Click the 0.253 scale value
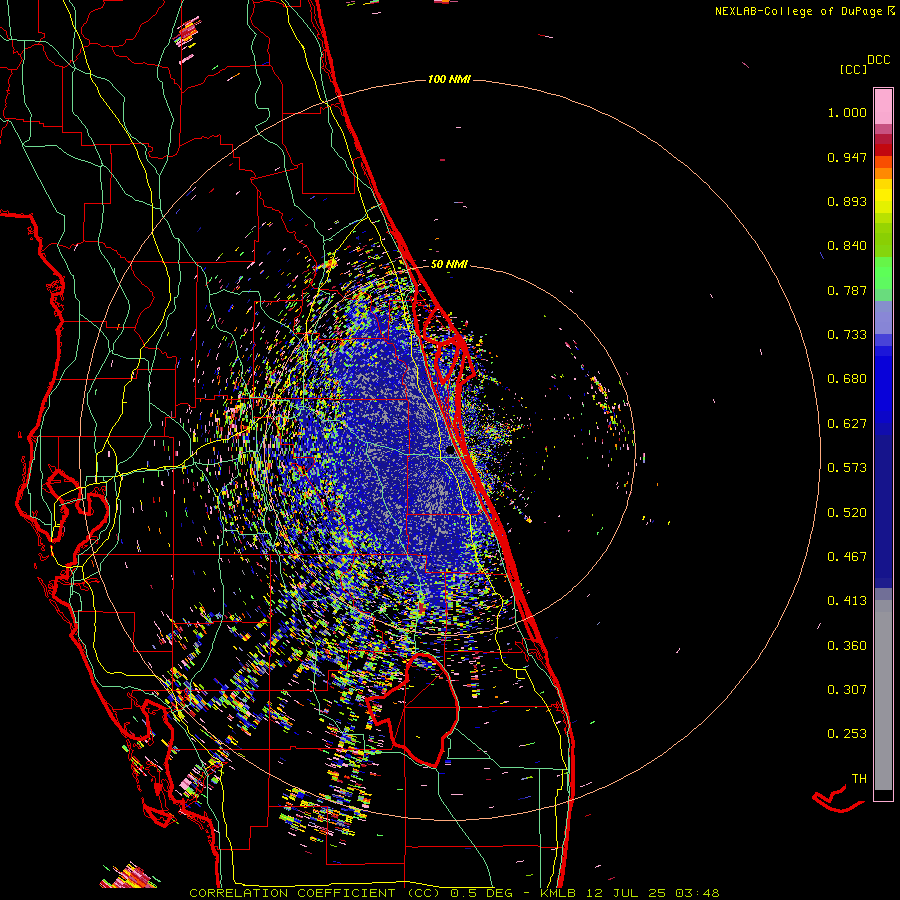 [x=847, y=734]
